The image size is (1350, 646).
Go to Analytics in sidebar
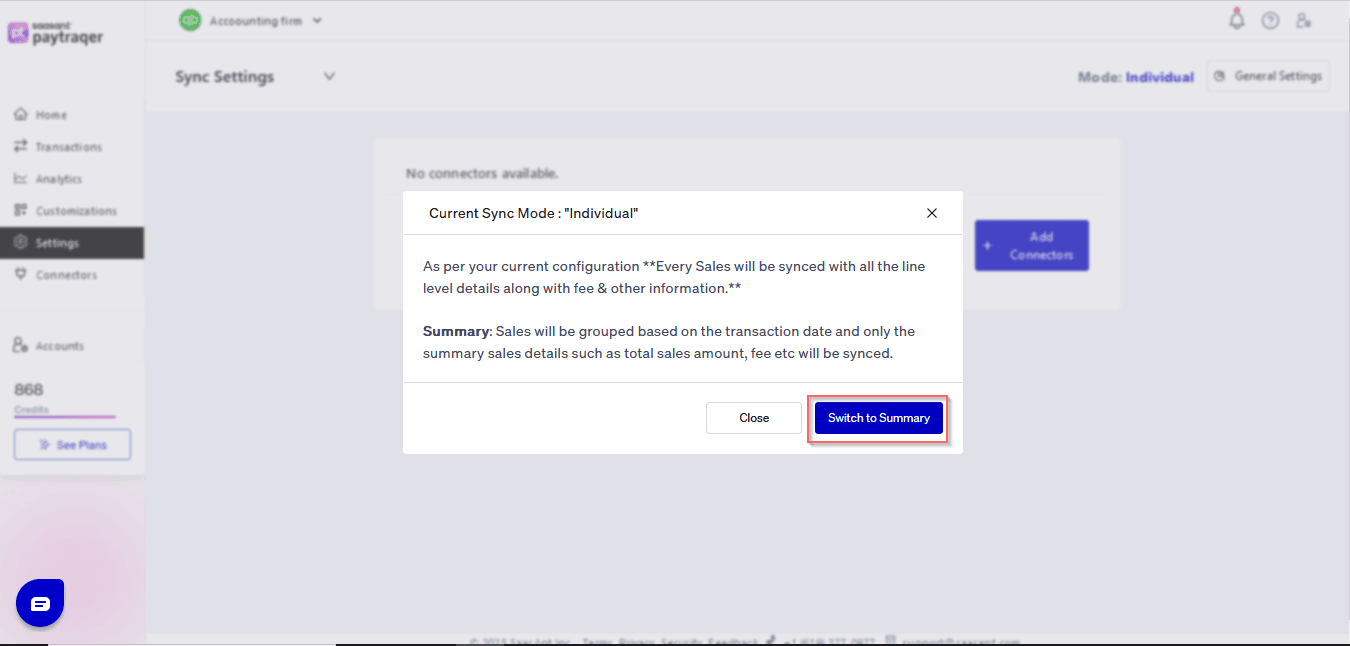[72, 179]
